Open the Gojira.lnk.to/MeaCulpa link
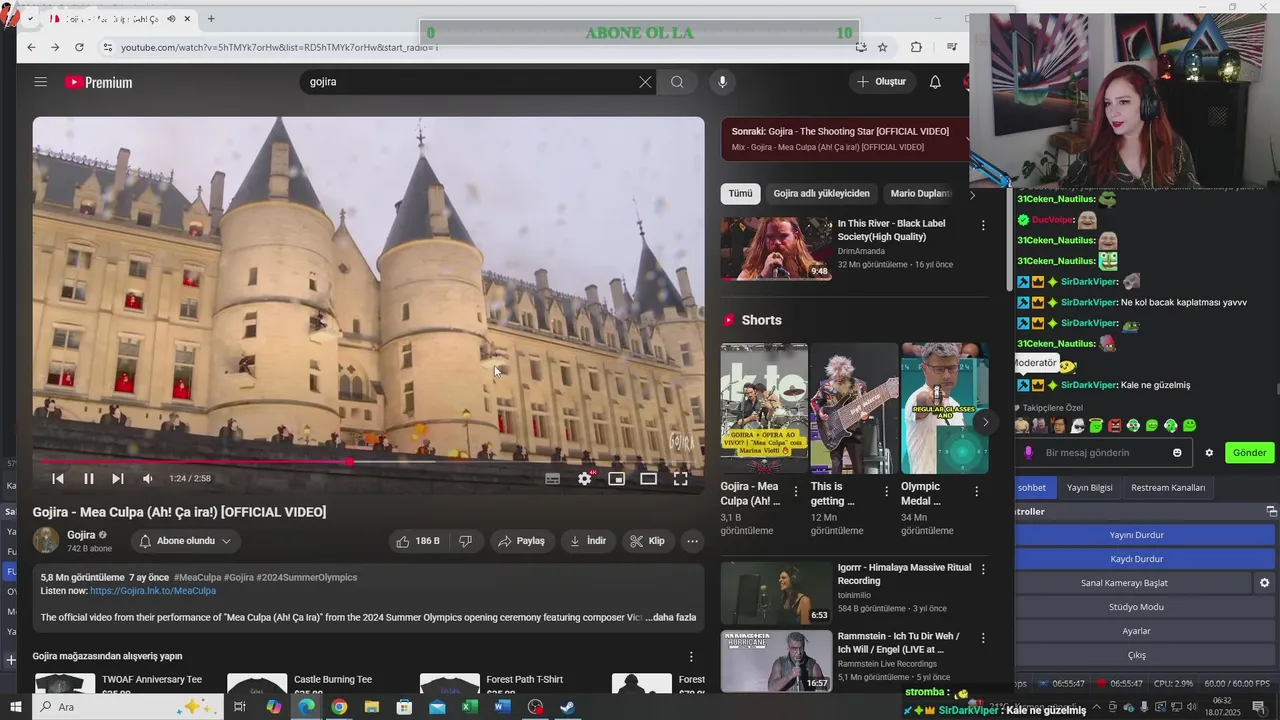This screenshot has height=720, width=1280. 153,591
